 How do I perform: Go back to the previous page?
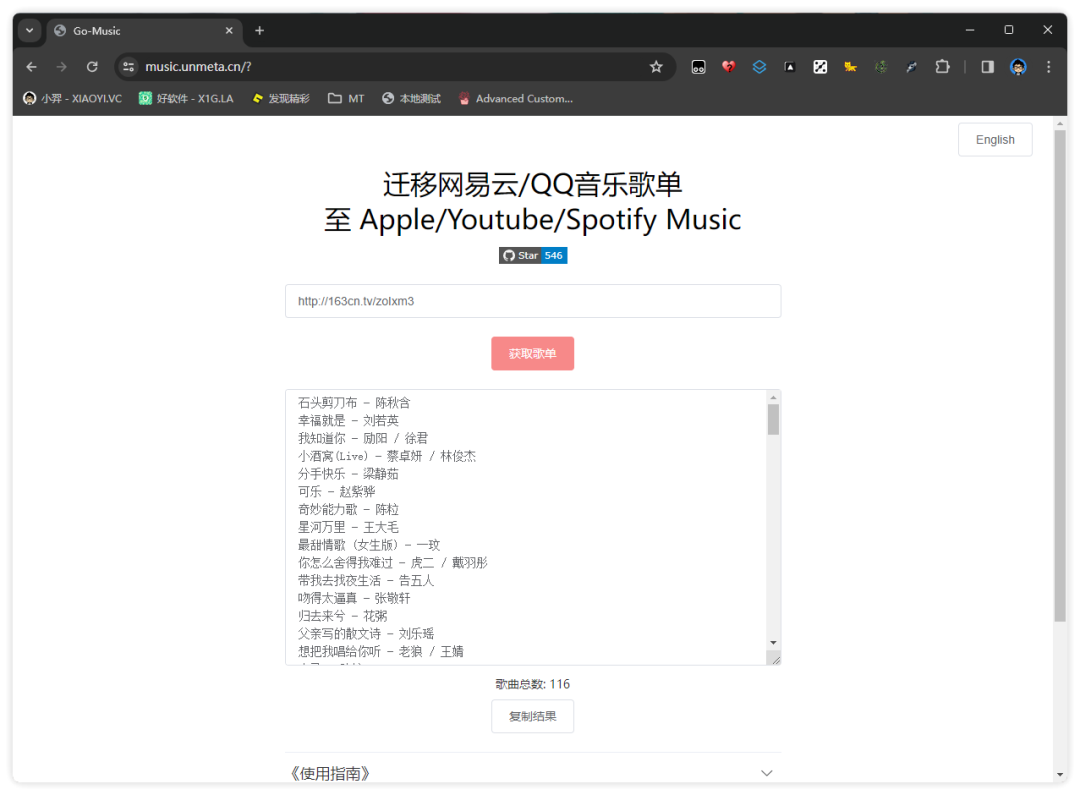32,67
